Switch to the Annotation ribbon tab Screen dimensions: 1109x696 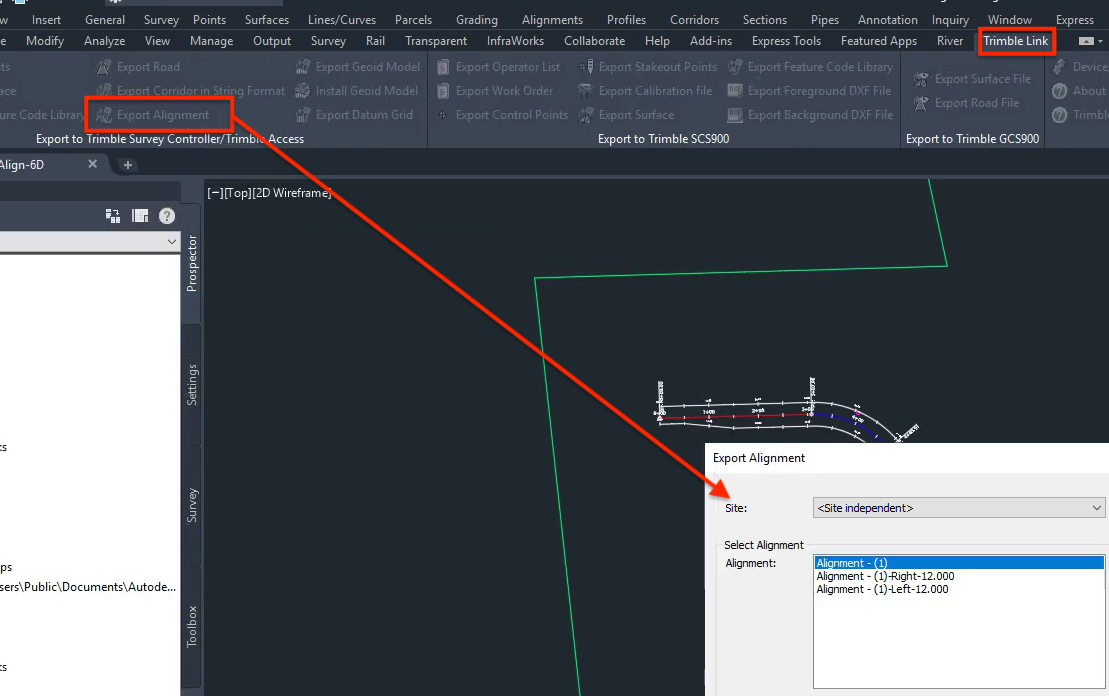coord(887,19)
